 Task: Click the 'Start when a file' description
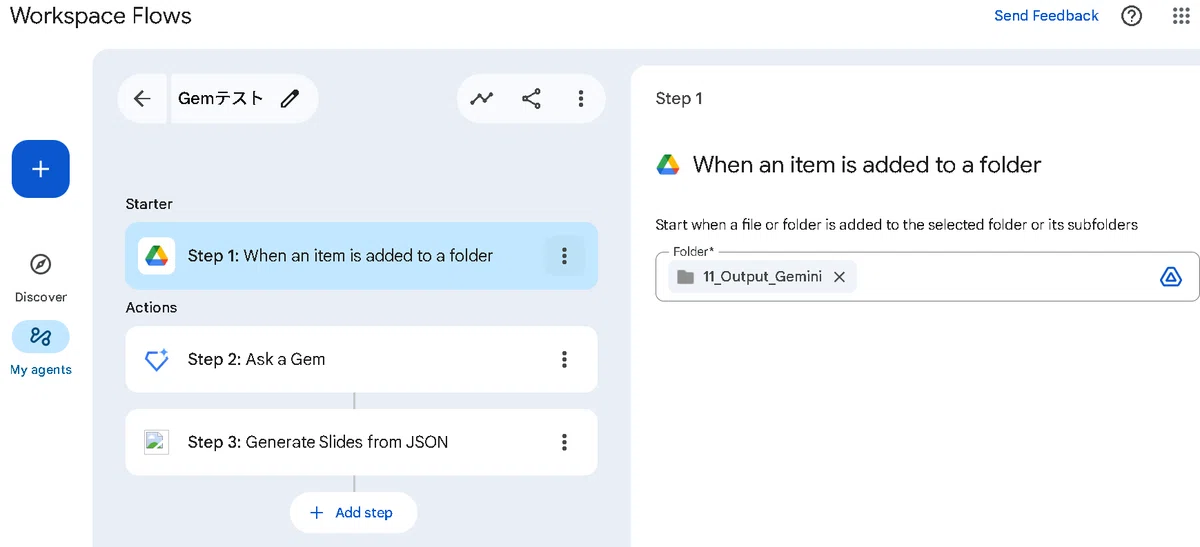(896, 224)
